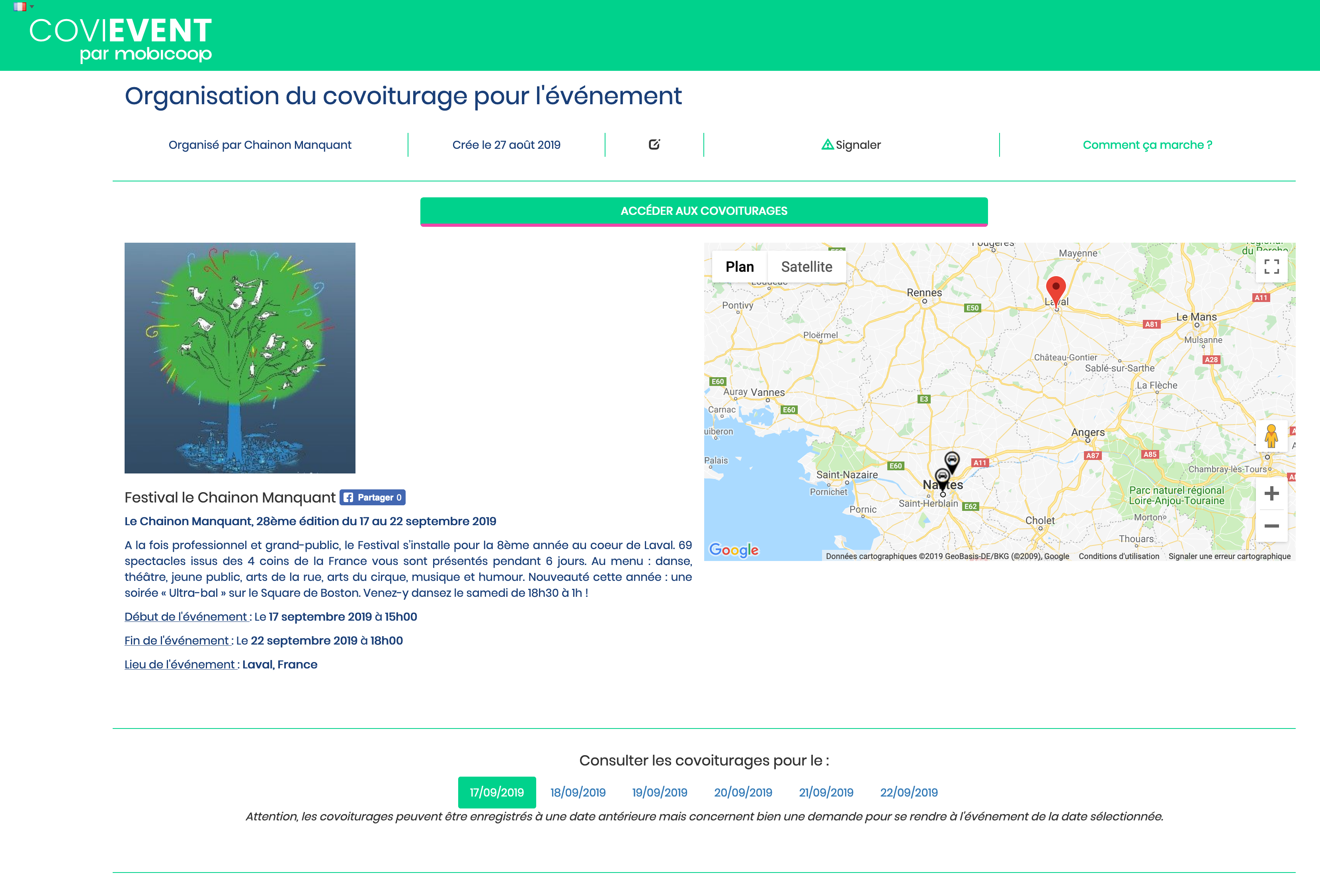Viewport: 1320px width, 896px height.
Task: Click the upper carpool car marker near Nantes
Action: tap(952, 462)
